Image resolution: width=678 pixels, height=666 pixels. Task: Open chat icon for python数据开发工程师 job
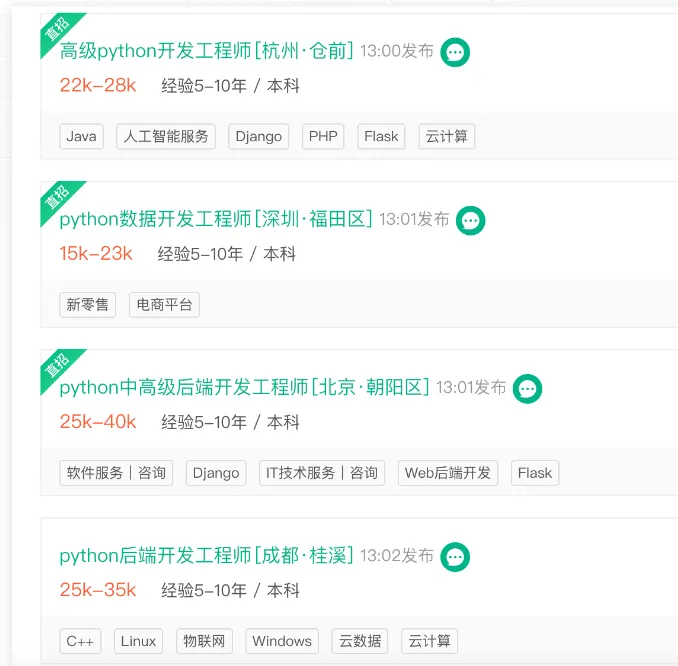point(470,221)
